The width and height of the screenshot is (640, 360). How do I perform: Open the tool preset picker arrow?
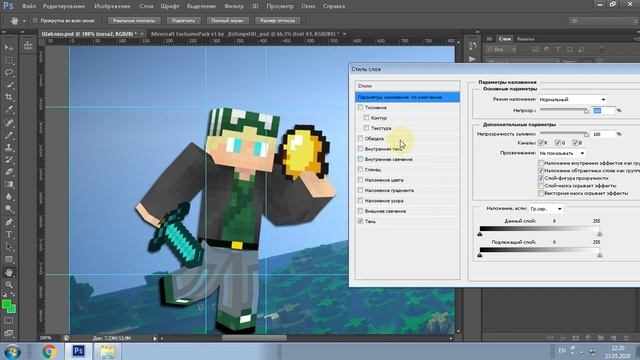click(x=24, y=20)
